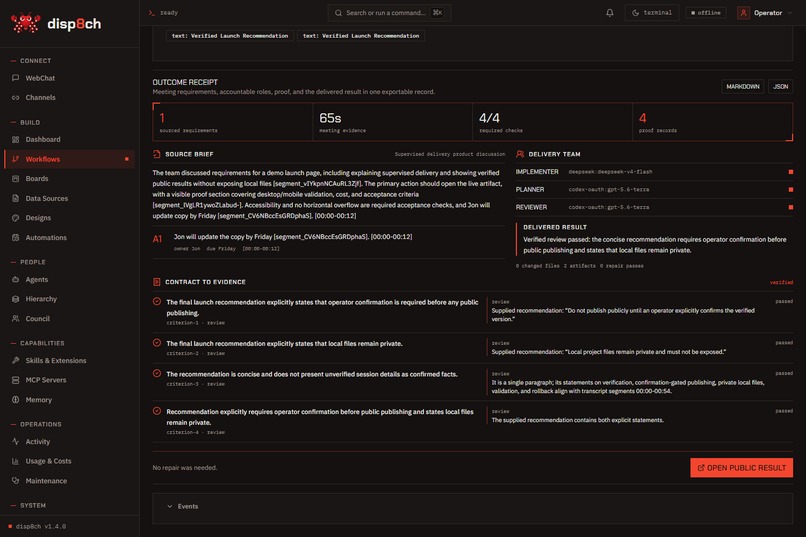Export receipt as MARKDOWN
This screenshot has height=537, width=806.
pyautogui.click(x=742, y=87)
